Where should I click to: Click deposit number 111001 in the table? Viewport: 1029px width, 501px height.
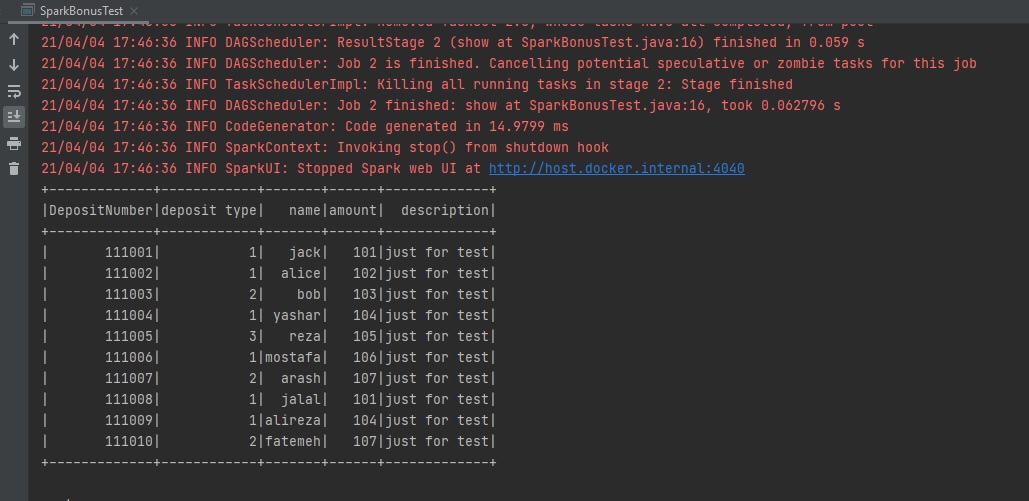[129, 252]
